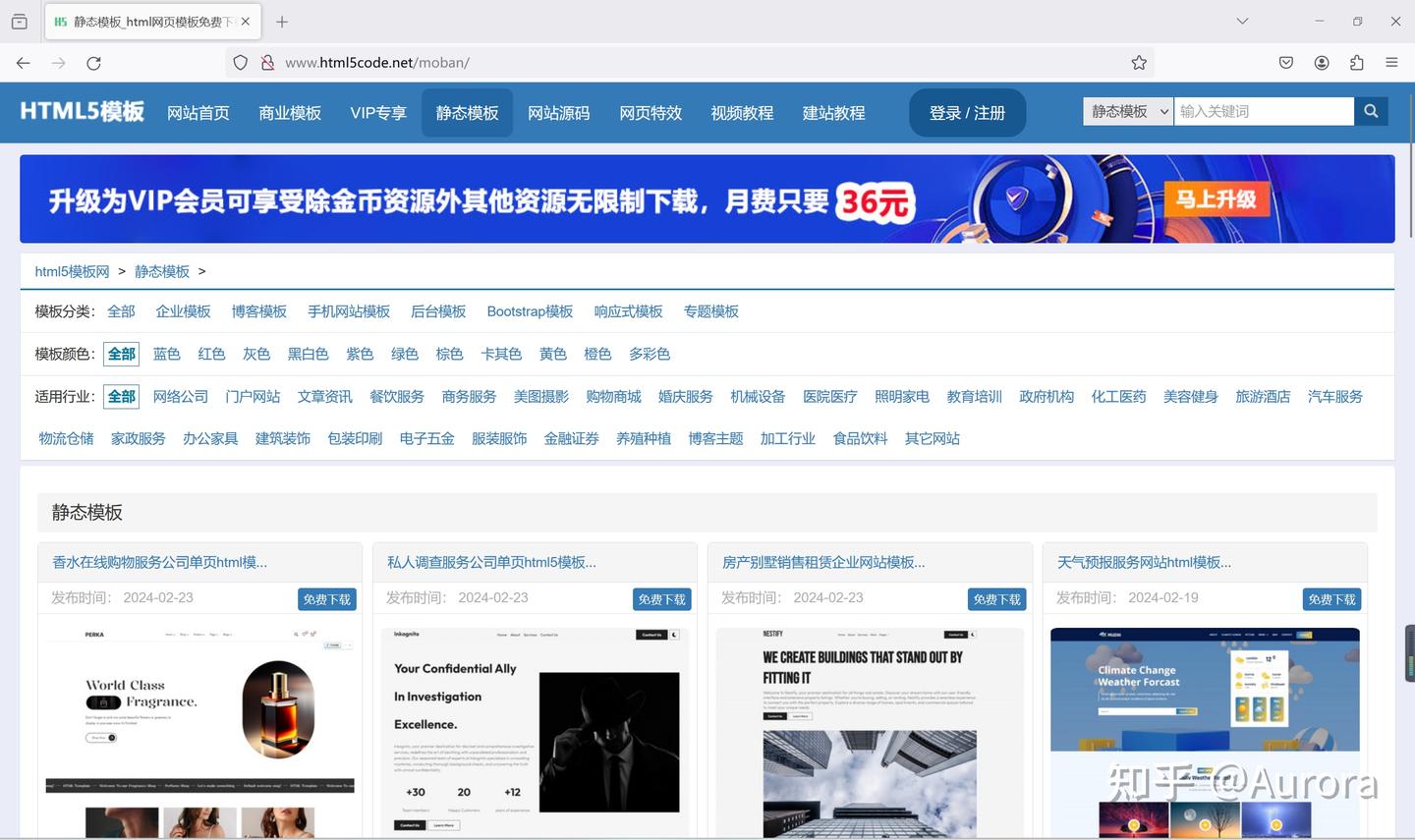Click the site security padlock icon
Image resolution: width=1415 pixels, height=840 pixels.
tap(267, 62)
